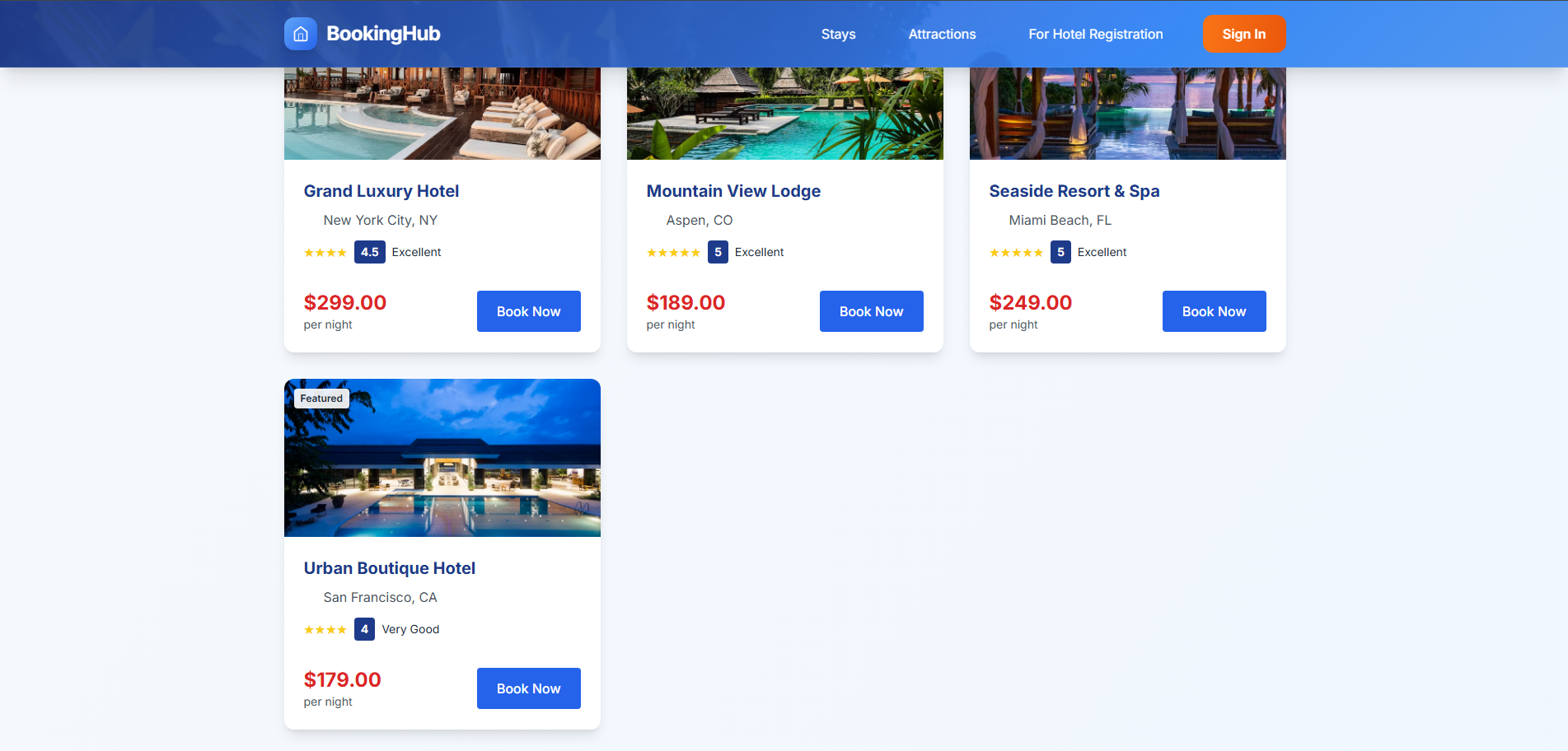This screenshot has height=751, width=1568.
Task: Open the Stays menu item
Action: point(839,34)
